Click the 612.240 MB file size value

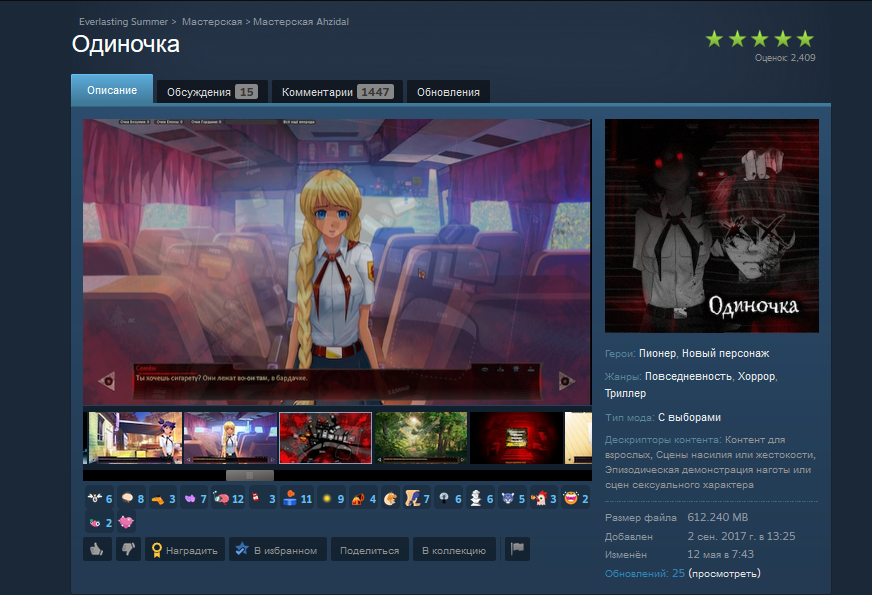coord(717,517)
